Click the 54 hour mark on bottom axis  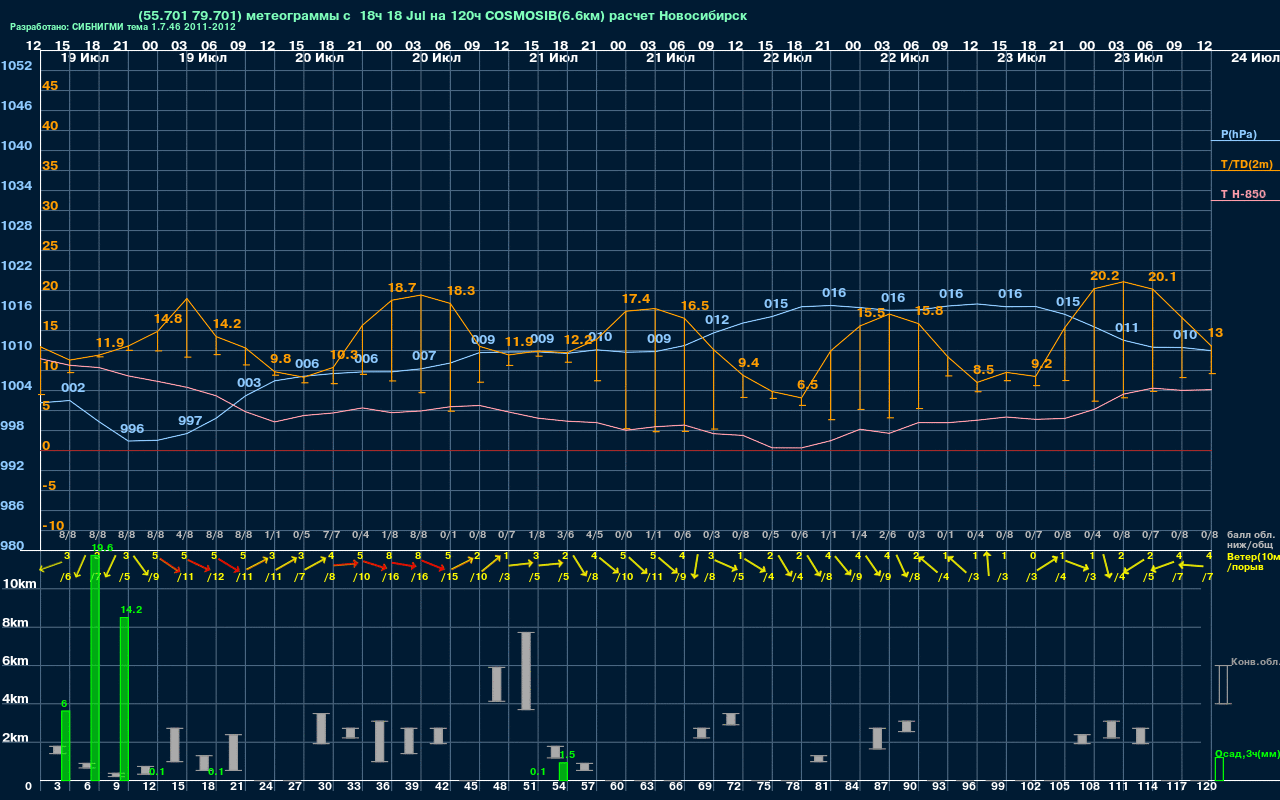(558, 788)
